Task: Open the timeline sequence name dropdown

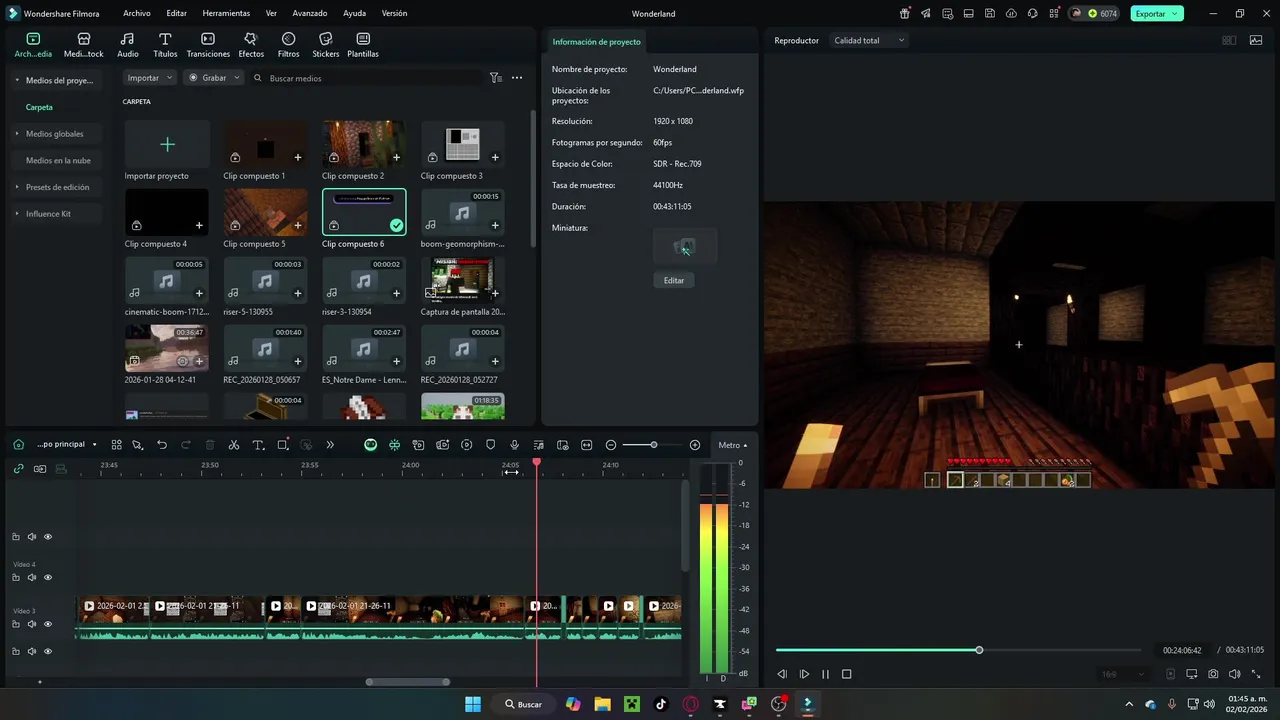Action: click(x=67, y=445)
